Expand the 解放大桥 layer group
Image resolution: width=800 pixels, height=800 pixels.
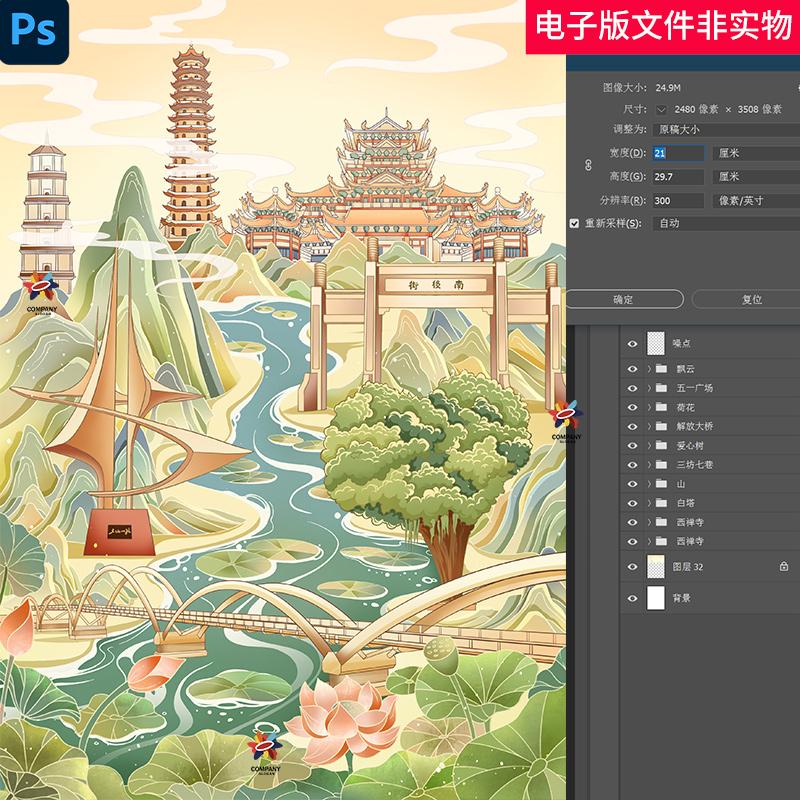649,426
